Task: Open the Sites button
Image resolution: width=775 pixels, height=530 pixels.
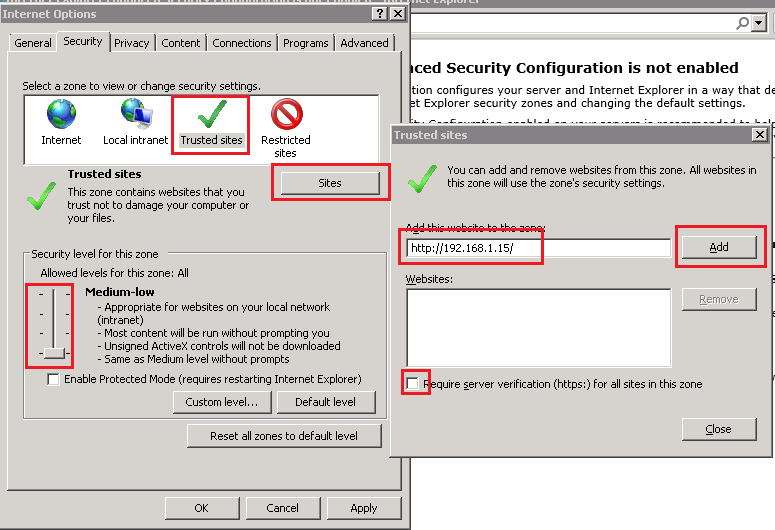Action: tap(329, 183)
